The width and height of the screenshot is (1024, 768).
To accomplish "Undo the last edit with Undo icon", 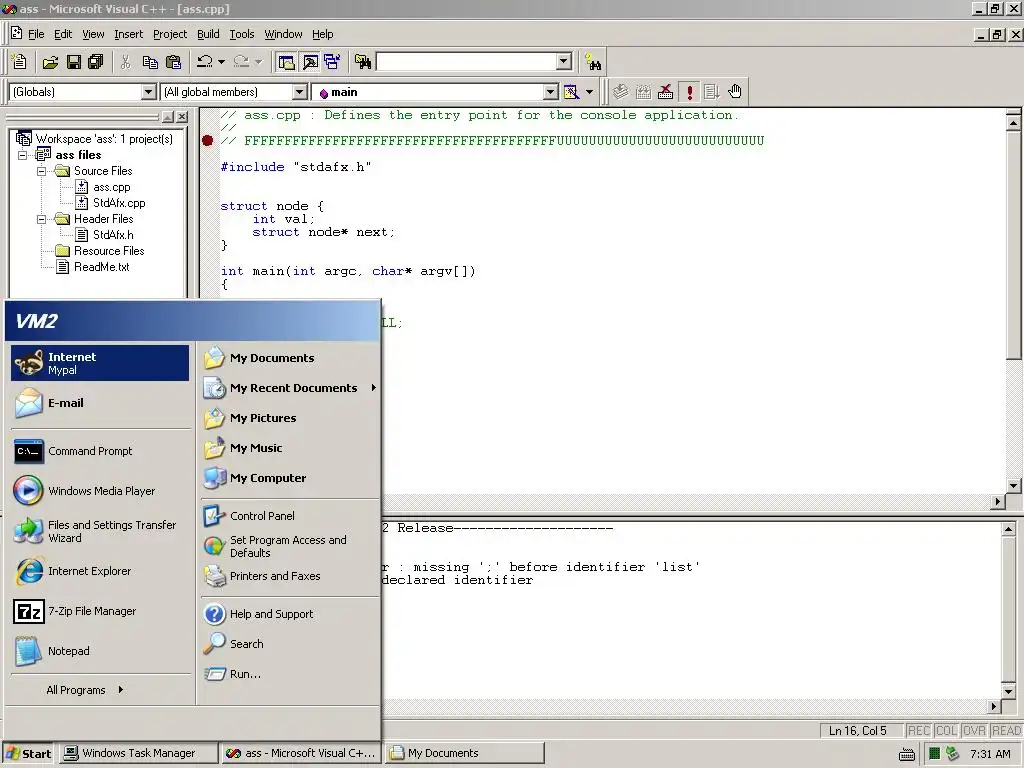I will 205,62.
